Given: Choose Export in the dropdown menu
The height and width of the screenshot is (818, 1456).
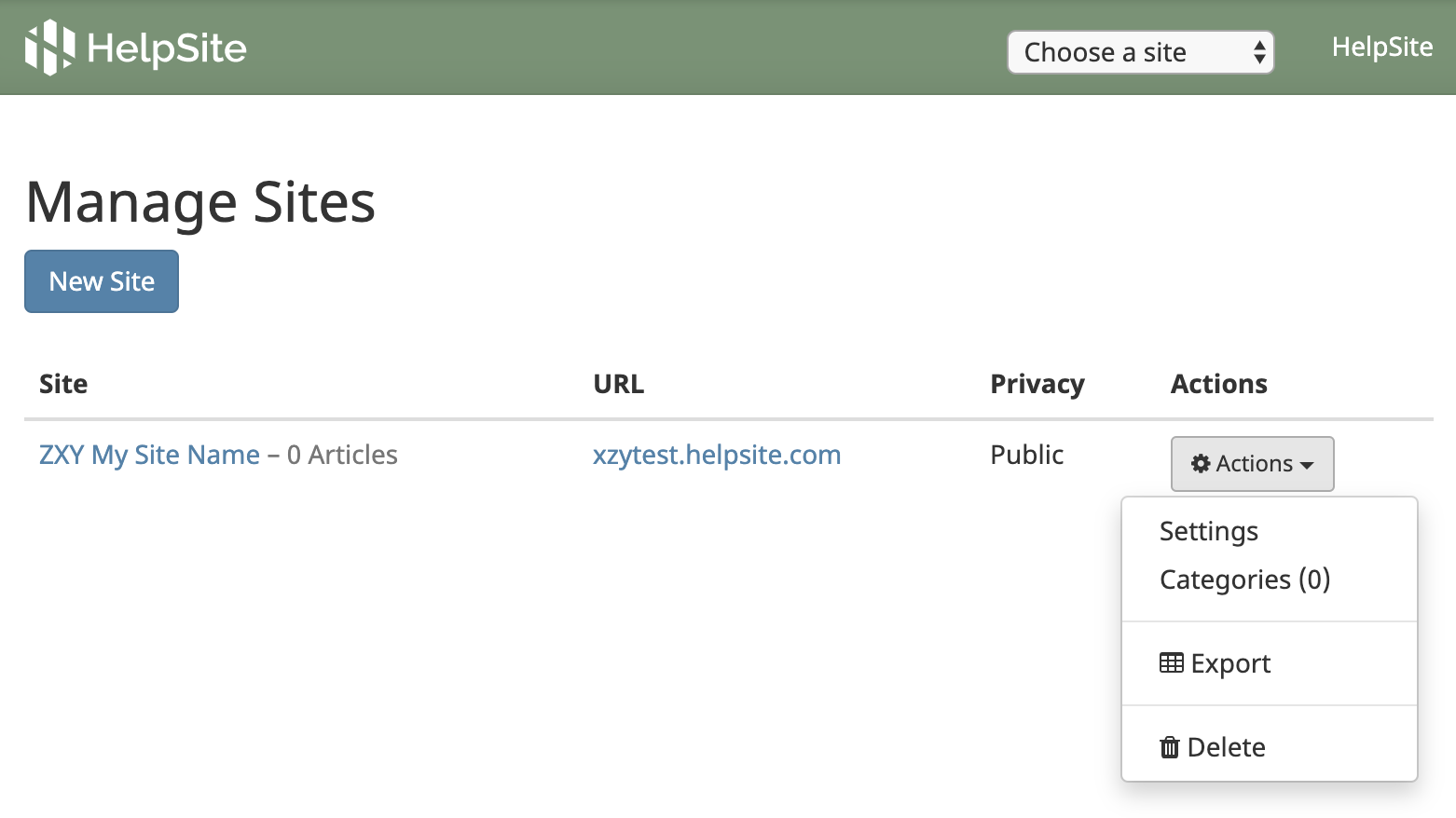Looking at the screenshot, I should point(1215,663).
